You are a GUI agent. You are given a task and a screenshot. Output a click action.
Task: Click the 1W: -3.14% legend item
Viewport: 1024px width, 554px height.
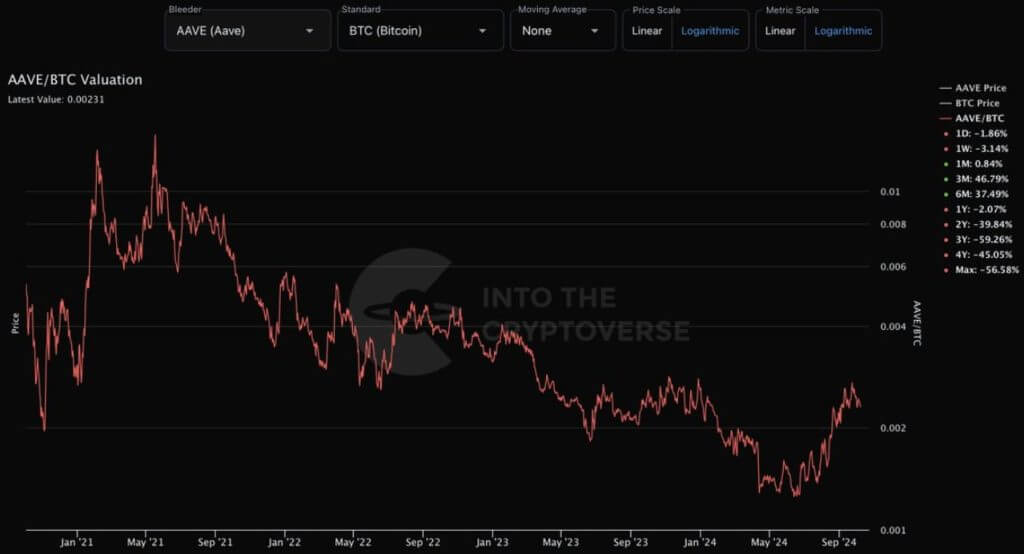[x=976, y=148]
